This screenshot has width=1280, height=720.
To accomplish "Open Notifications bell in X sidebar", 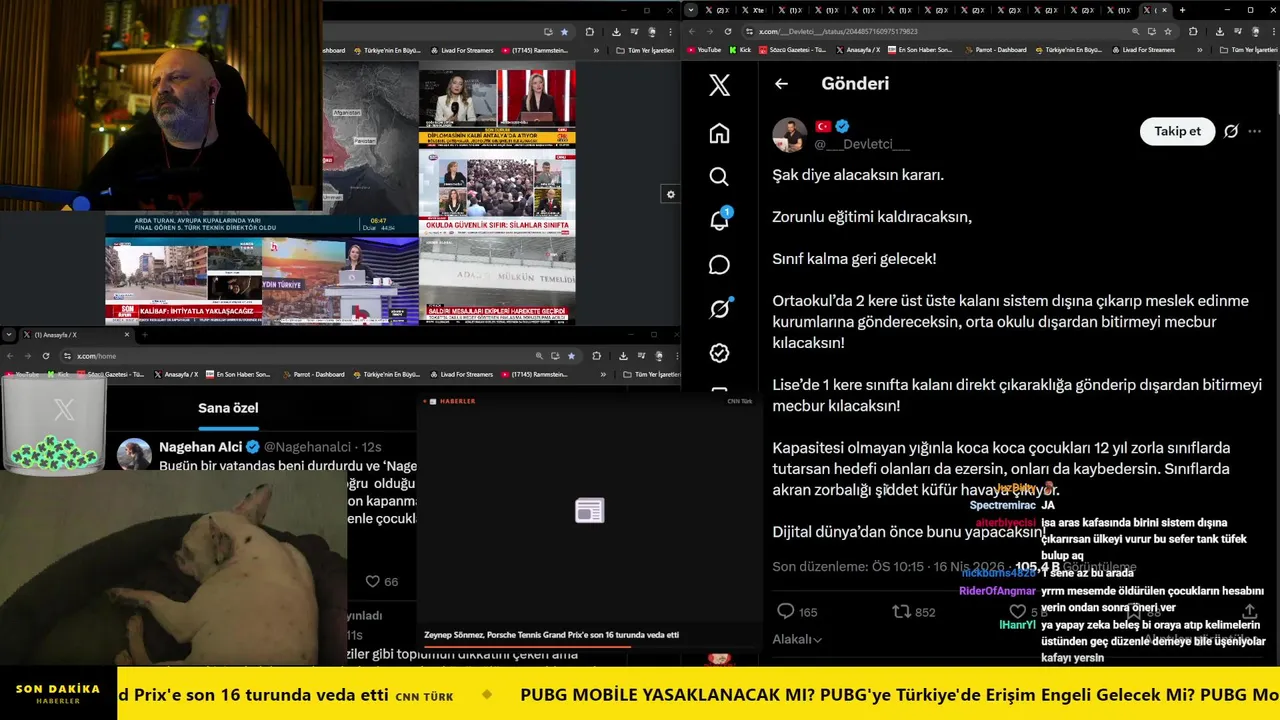I will (719, 221).
